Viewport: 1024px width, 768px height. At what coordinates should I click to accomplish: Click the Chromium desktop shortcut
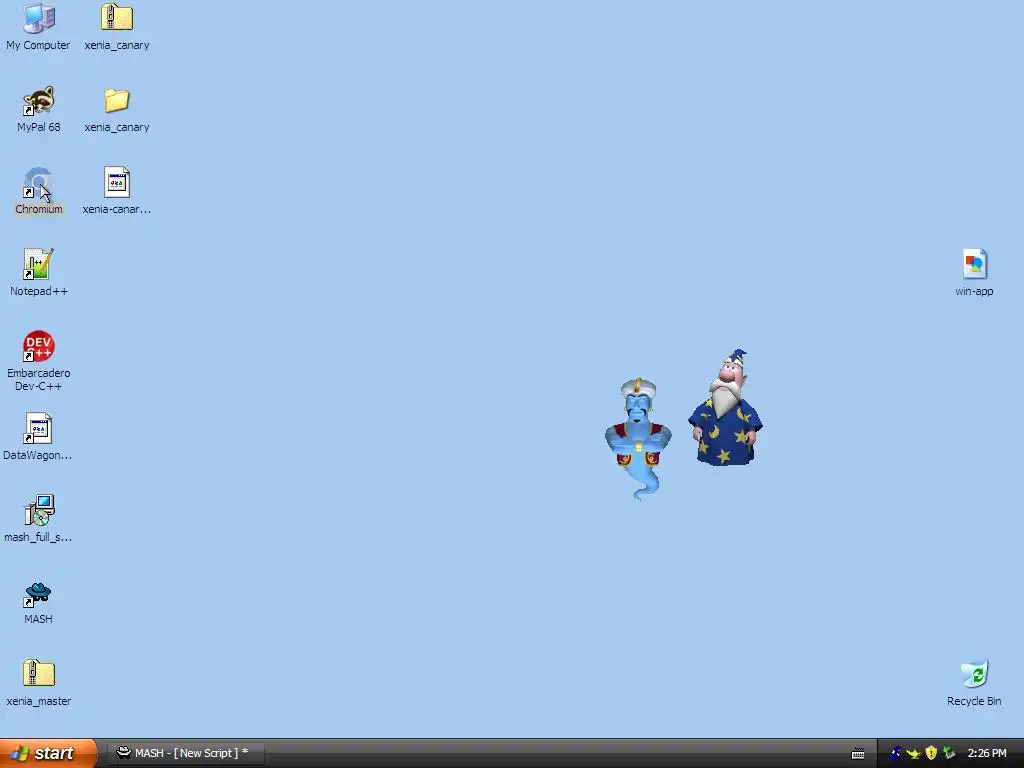tap(39, 191)
